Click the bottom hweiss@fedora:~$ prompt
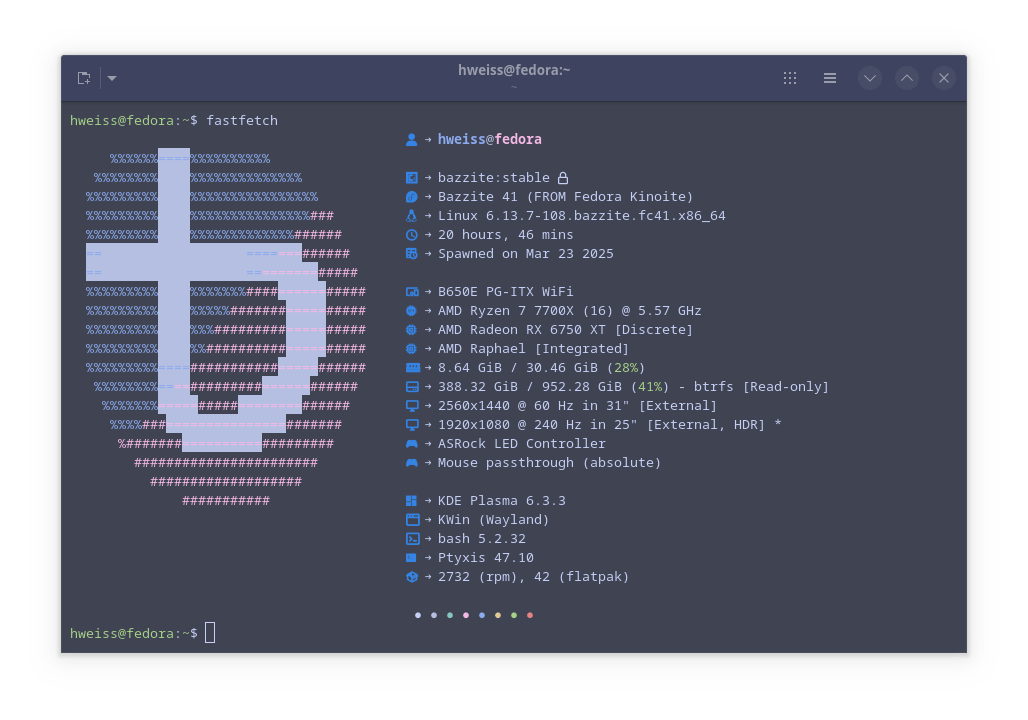 (134, 633)
